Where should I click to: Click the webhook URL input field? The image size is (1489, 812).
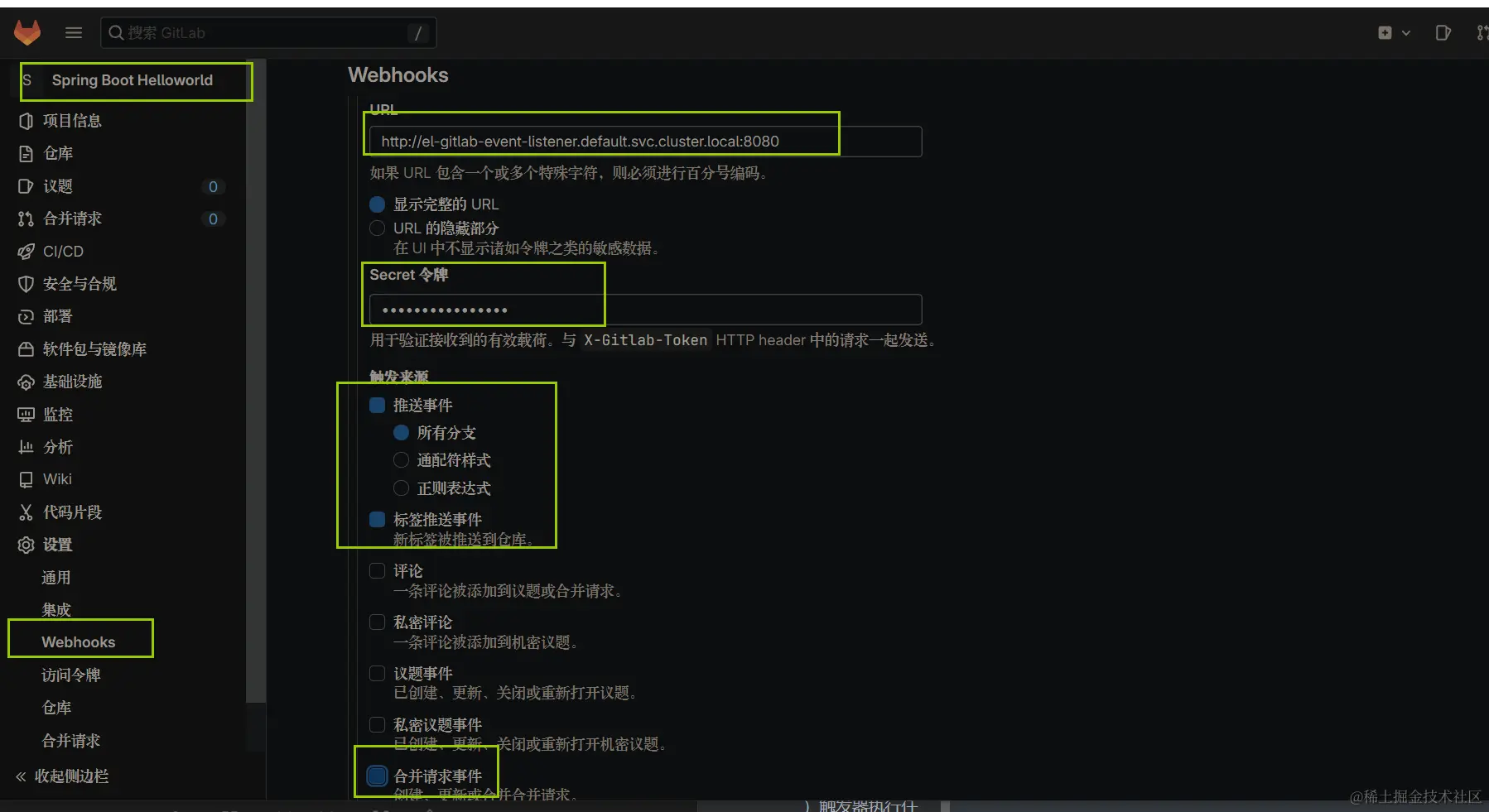tap(645, 142)
